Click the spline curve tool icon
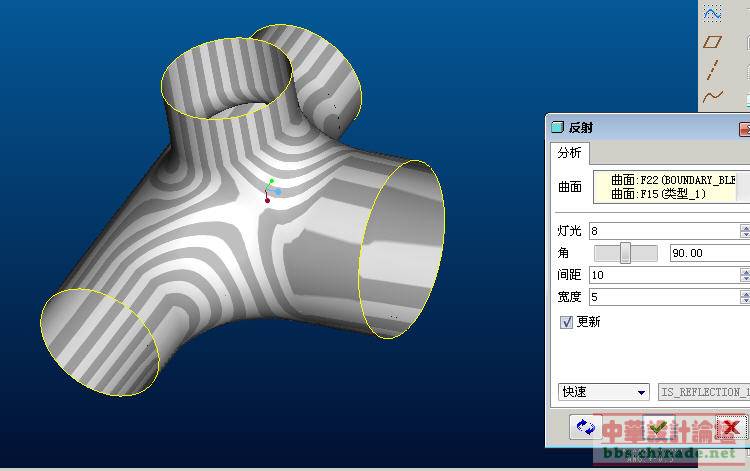Image resolution: width=750 pixels, height=471 pixels. (x=712, y=97)
